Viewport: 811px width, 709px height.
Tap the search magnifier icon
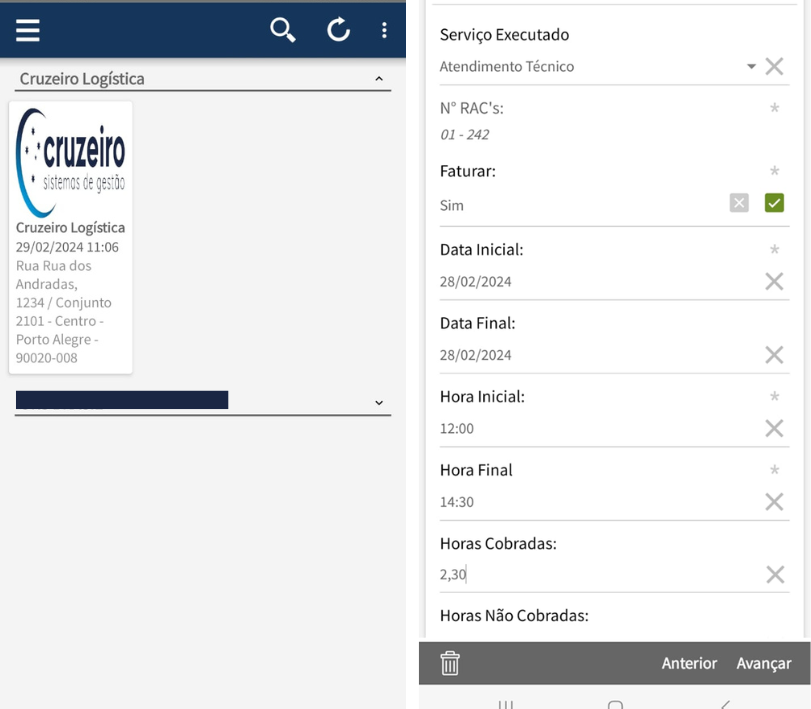click(x=283, y=31)
